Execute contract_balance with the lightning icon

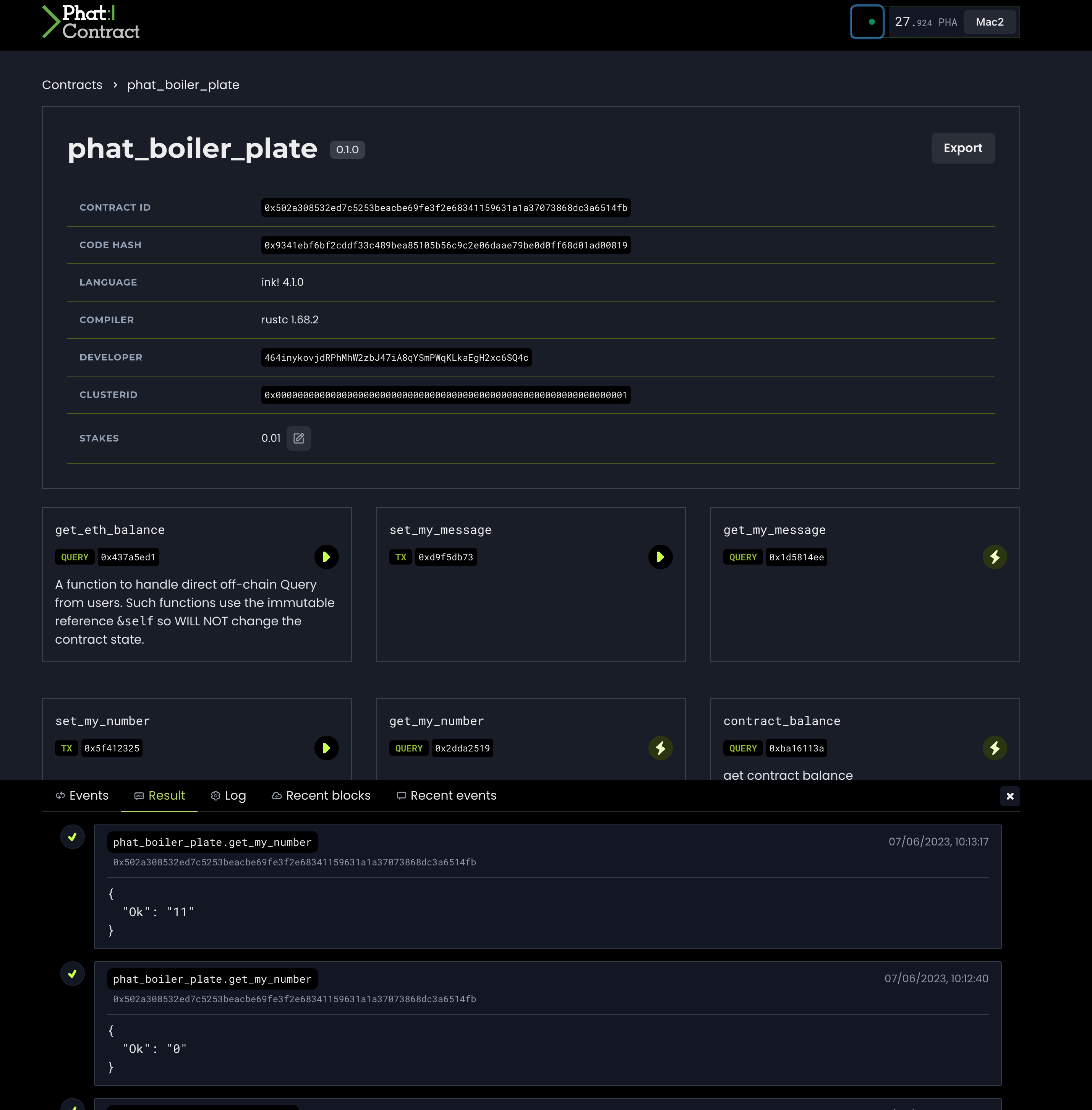point(995,748)
